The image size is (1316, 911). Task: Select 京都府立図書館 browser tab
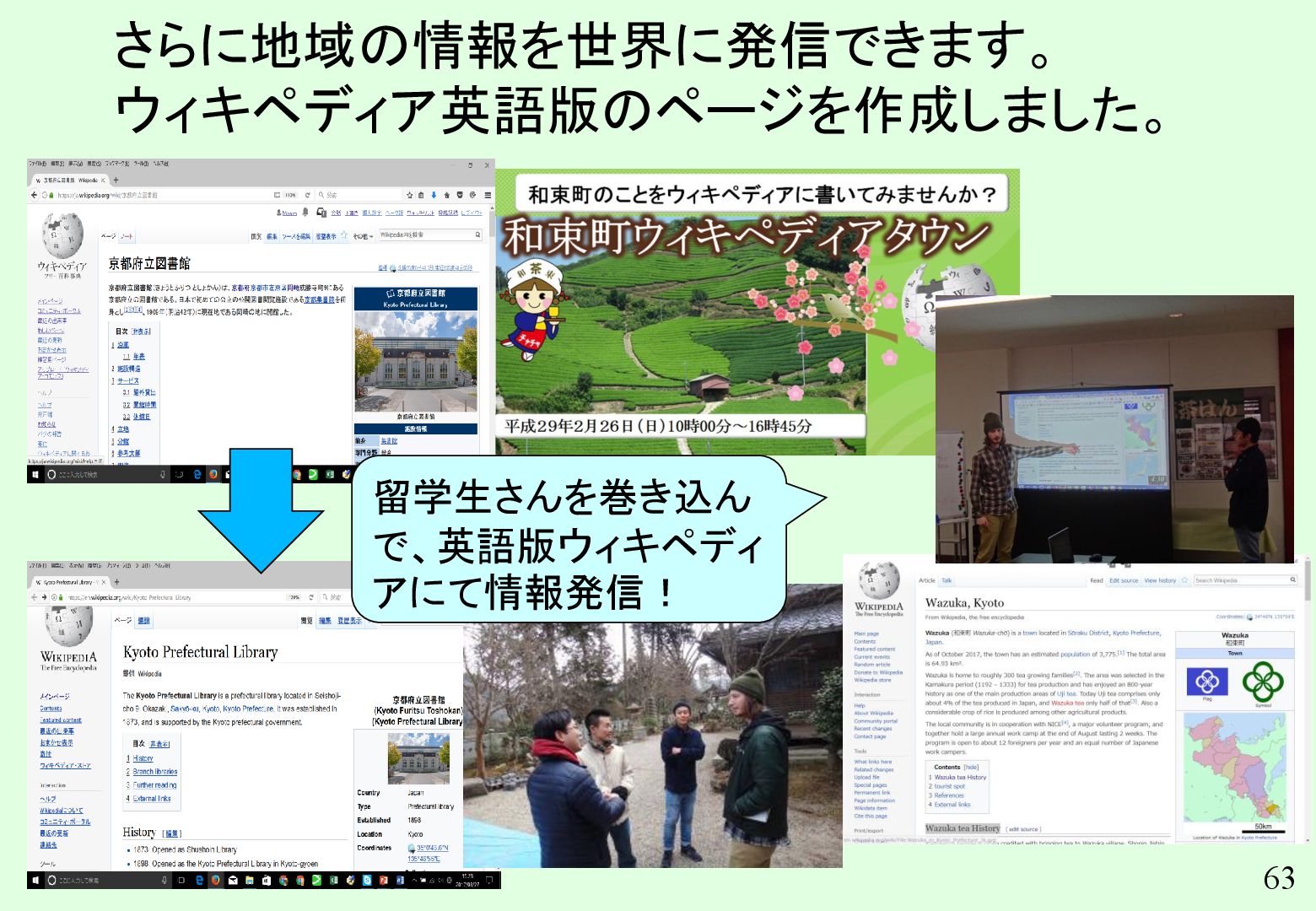[x=71, y=180]
